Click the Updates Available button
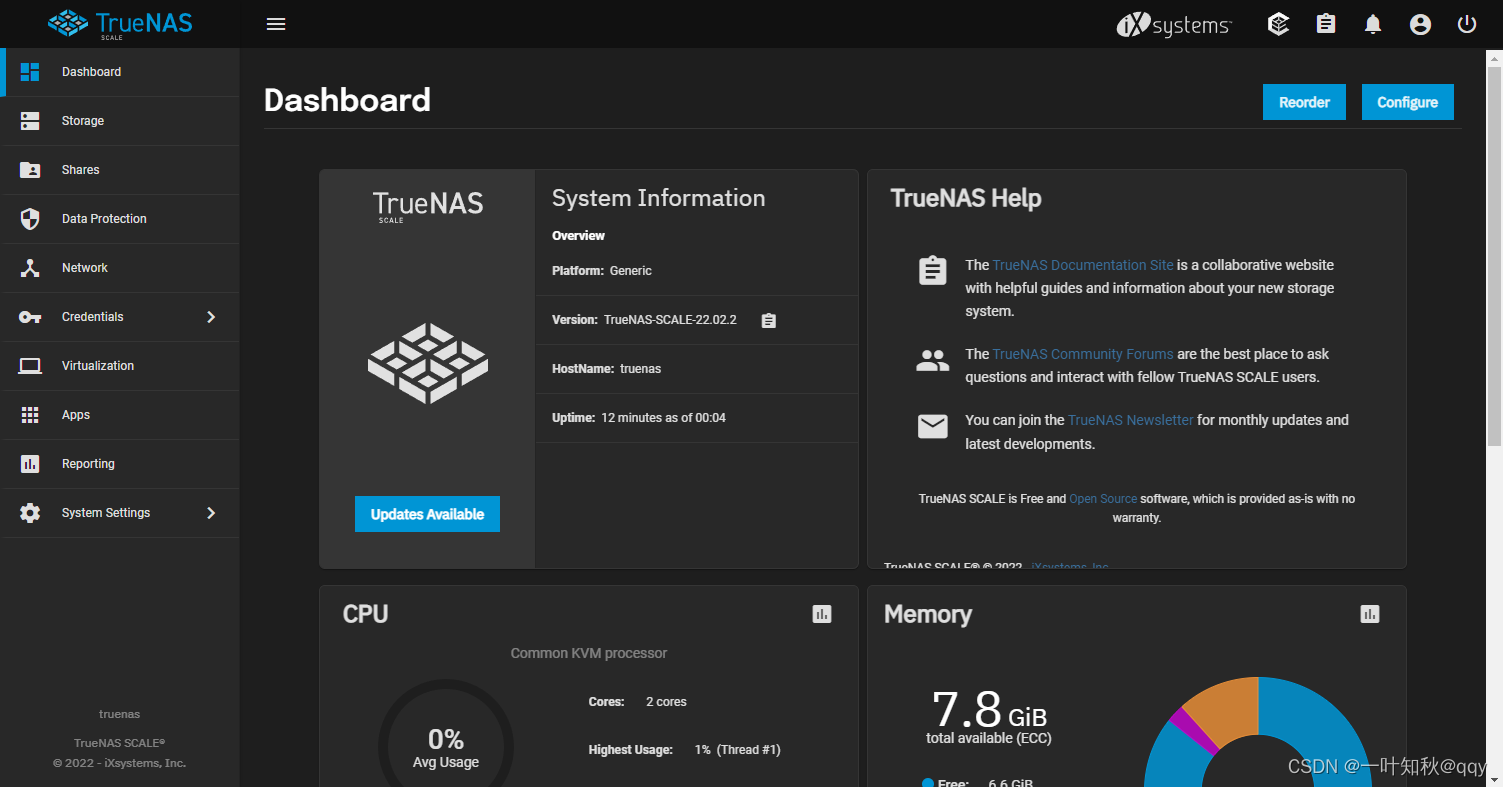This screenshot has height=787, width=1503. pos(427,514)
